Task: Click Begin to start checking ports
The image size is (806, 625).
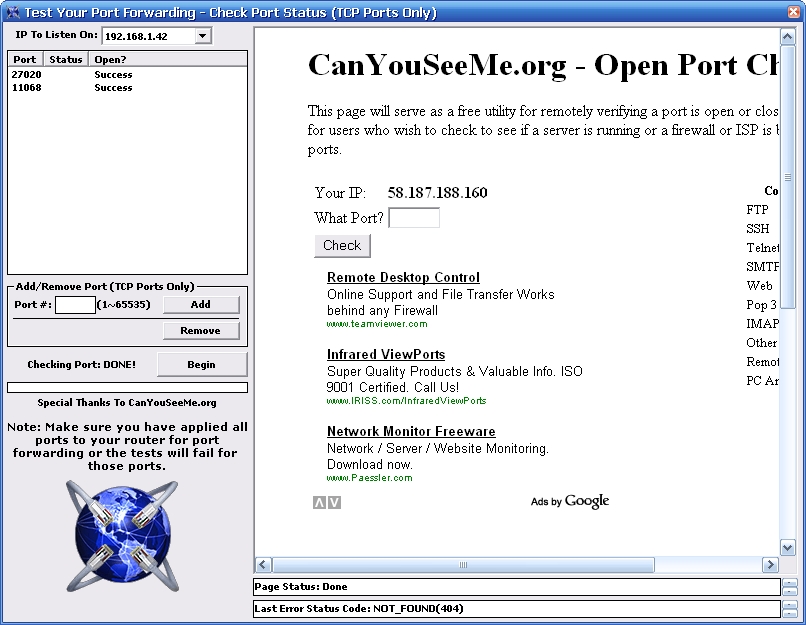Action: click(x=202, y=364)
